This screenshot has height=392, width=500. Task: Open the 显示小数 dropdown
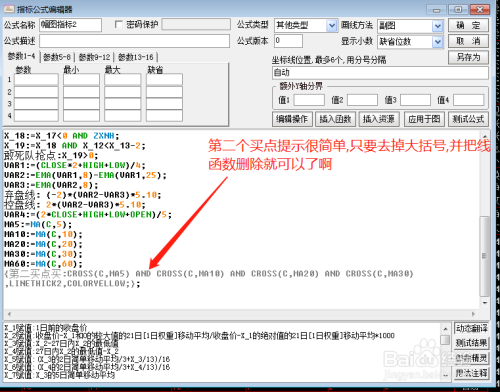point(437,42)
